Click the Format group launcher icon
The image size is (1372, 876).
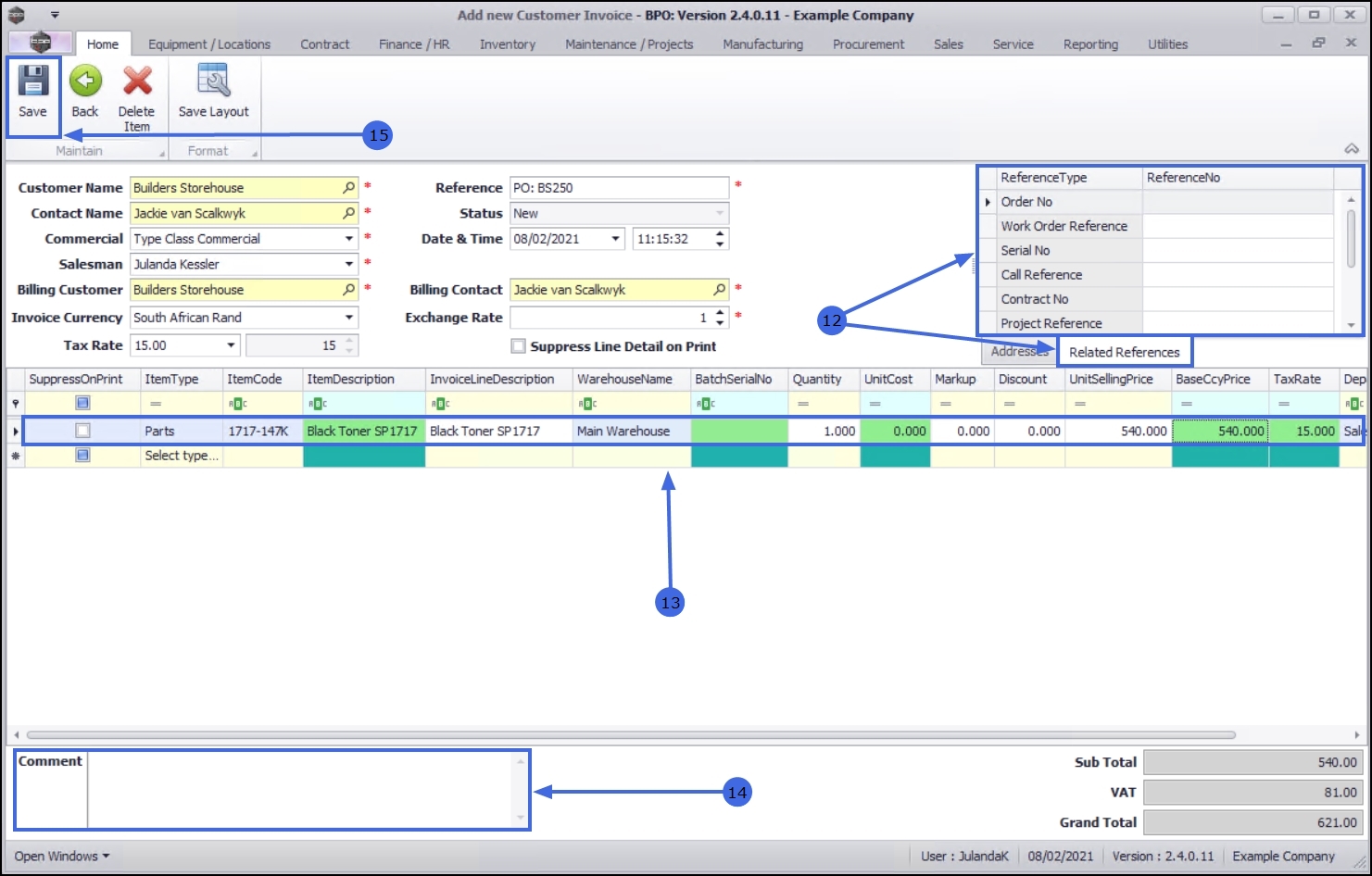[x=255, y=153]
